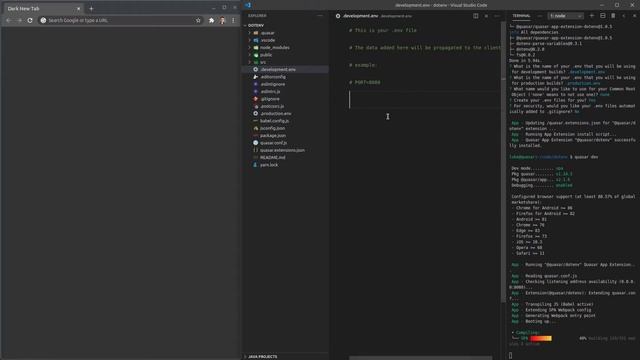The height and width of the screenshot is (360, 640).
Task: Open a new Chrome tab with plus
Action: [x=91, y=9]
